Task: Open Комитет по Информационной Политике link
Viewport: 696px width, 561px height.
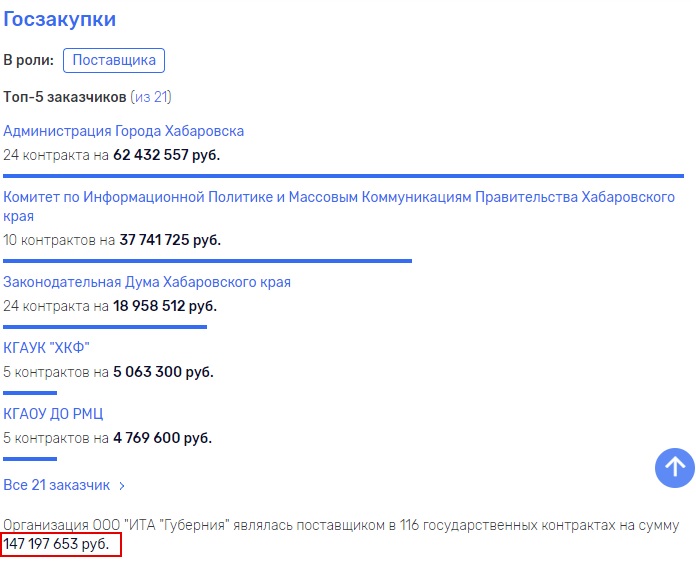Action: (339, 206)
